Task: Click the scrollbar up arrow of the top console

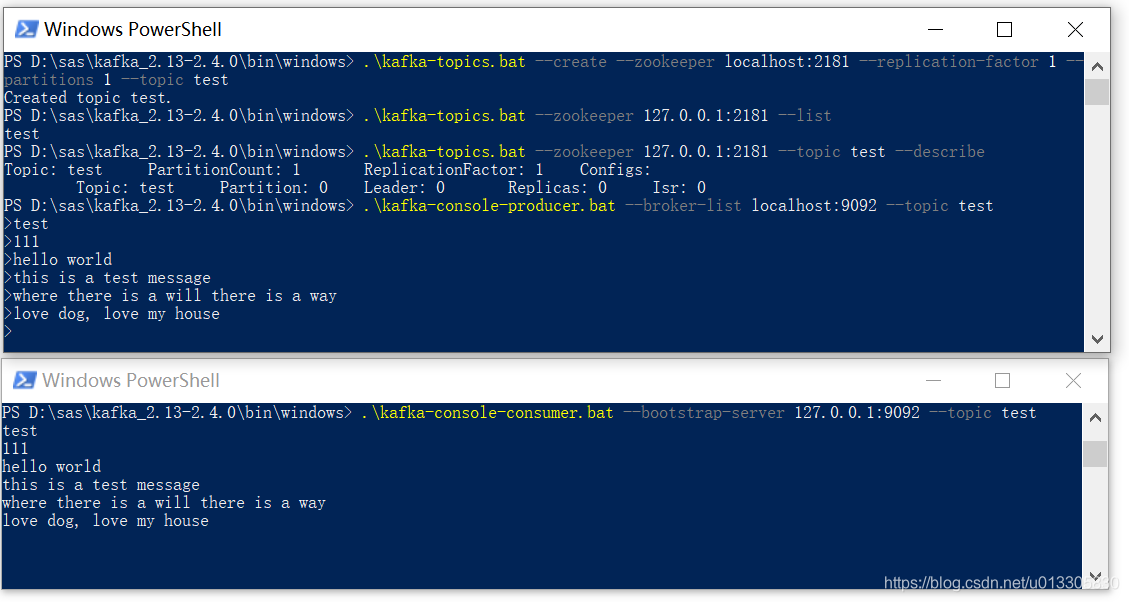Action: (1097, 64)
